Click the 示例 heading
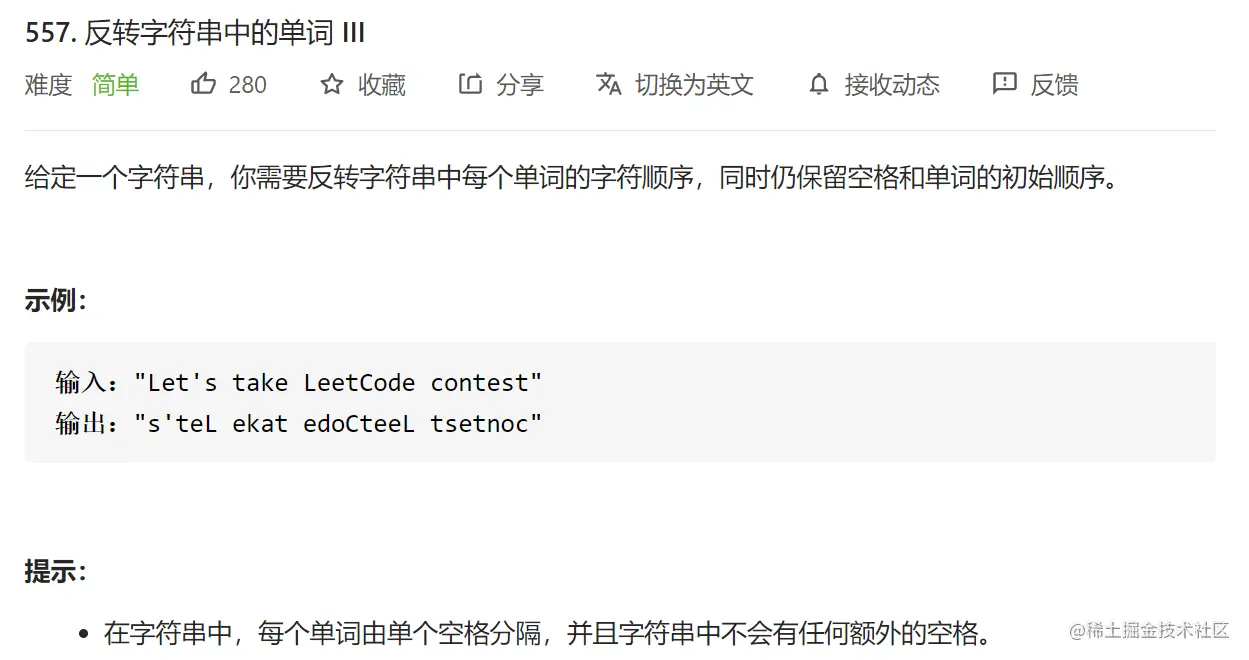1249x660 pixels. pos(55,300)
